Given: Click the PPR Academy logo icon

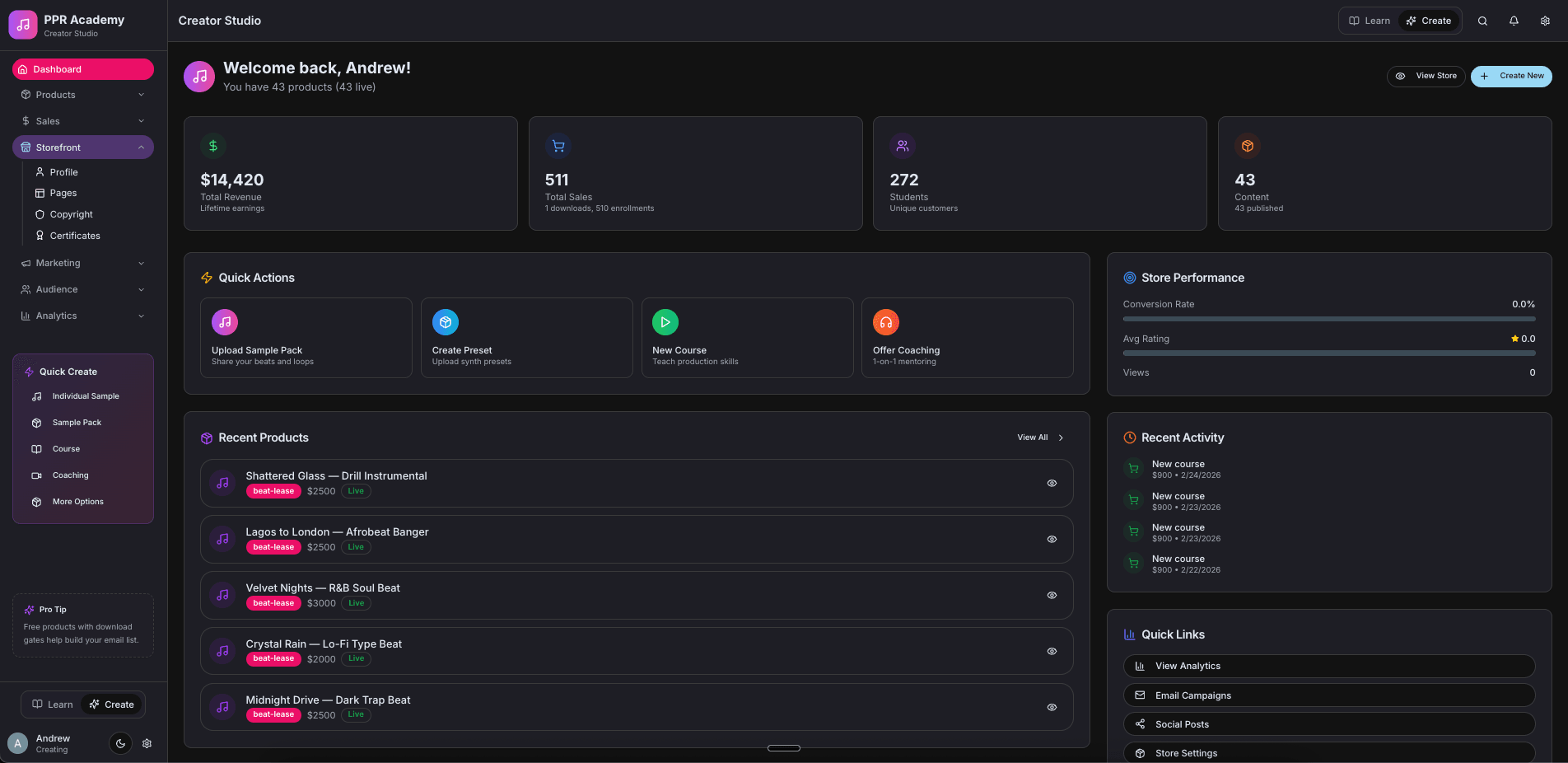Looking at the screenshot, I should point(22,25).
